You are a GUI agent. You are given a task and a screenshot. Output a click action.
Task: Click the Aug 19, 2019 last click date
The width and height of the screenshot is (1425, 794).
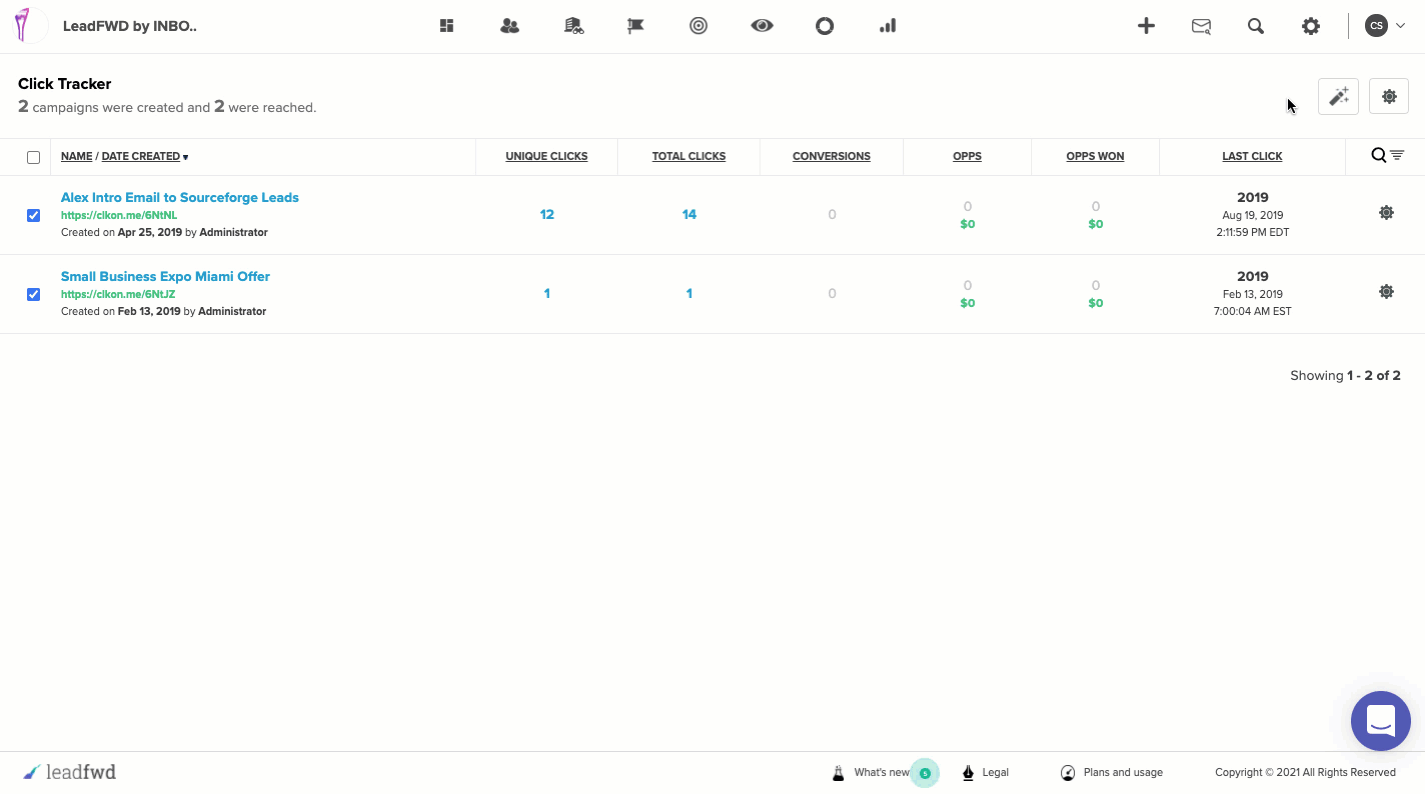coord(1252,215)
